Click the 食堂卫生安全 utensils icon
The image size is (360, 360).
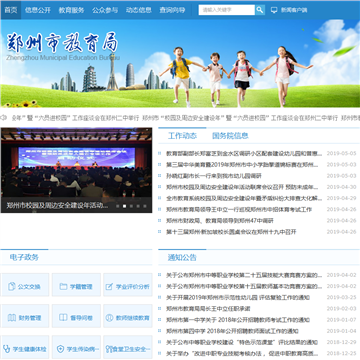[x=109, y=349]
